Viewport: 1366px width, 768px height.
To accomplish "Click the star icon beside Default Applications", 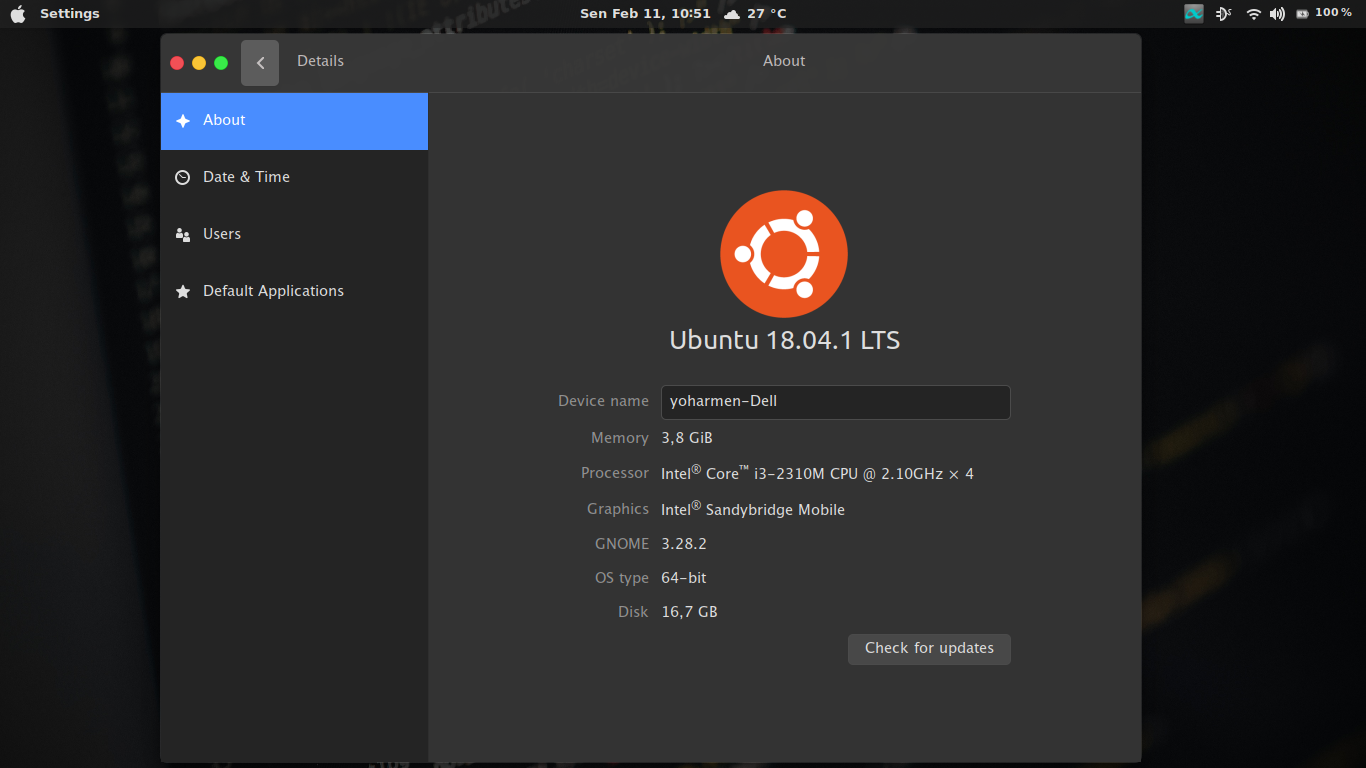I will 183,292.
